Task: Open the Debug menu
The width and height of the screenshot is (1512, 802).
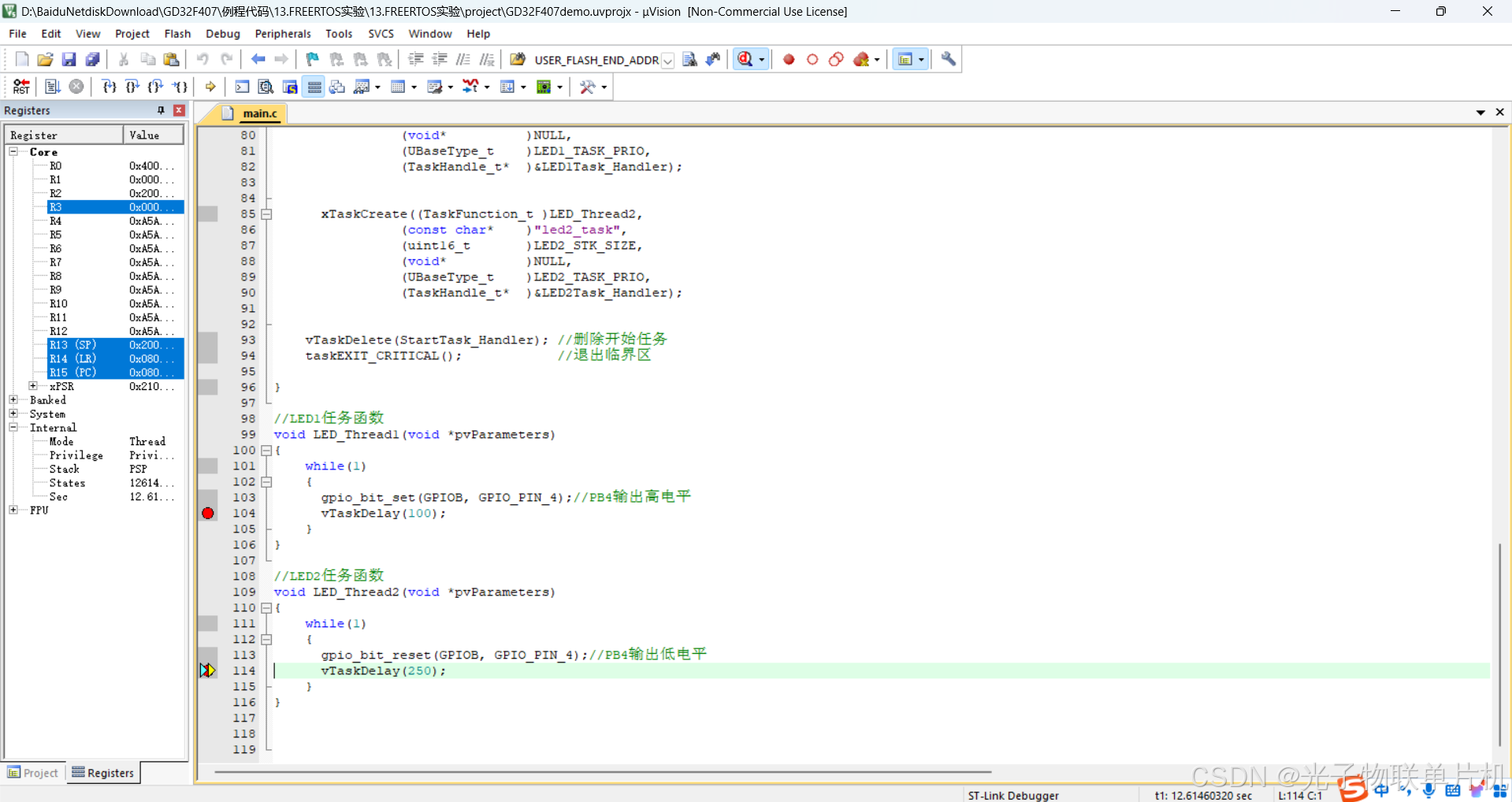Action: pos(222,34)
